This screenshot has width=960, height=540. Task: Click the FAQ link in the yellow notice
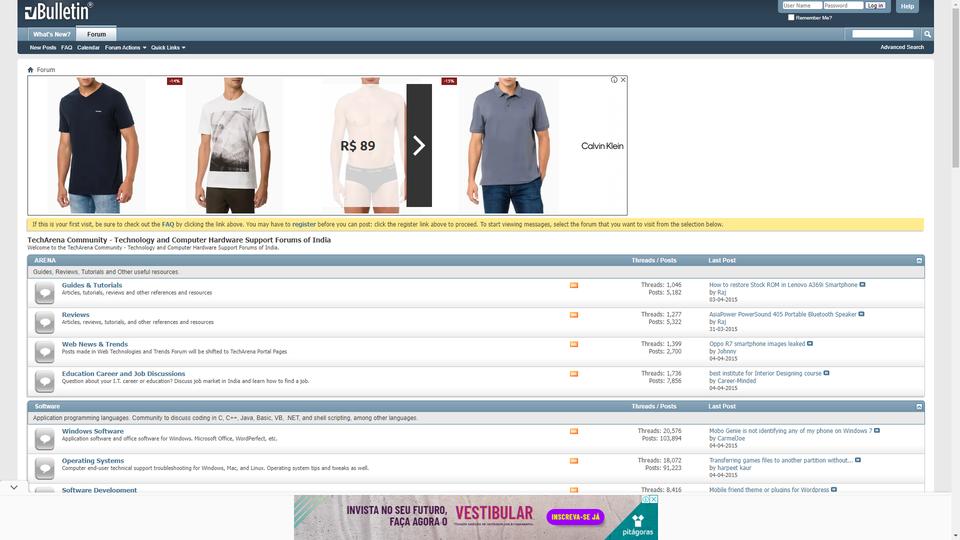[x=168, y=225]
